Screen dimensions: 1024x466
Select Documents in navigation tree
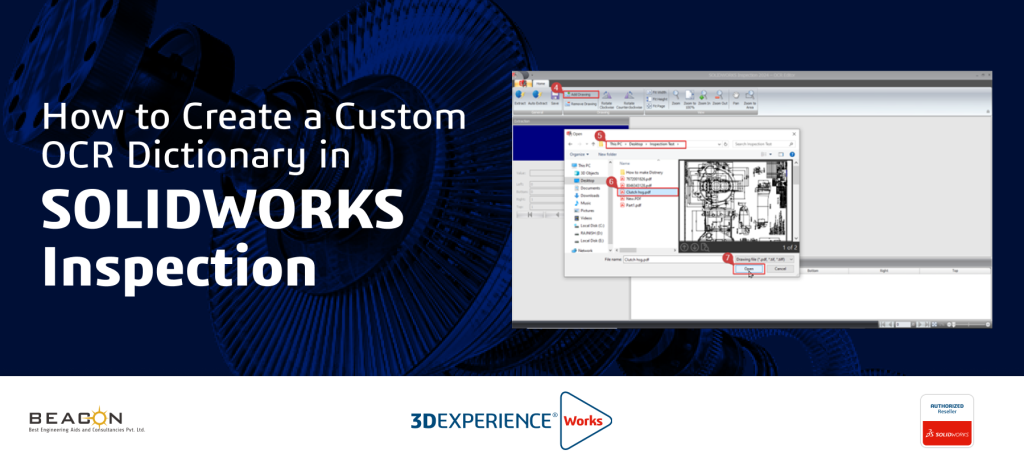coord(587,188)
